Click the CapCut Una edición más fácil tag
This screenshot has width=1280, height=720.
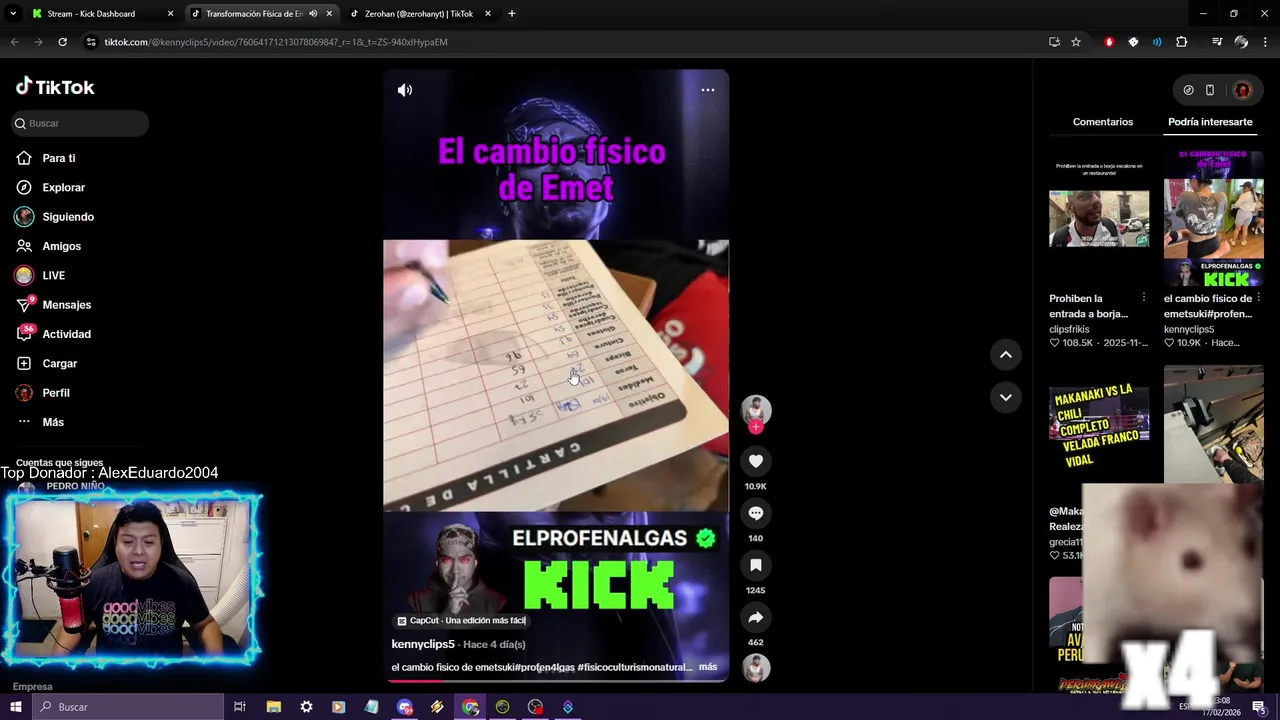tap(461, 621)
